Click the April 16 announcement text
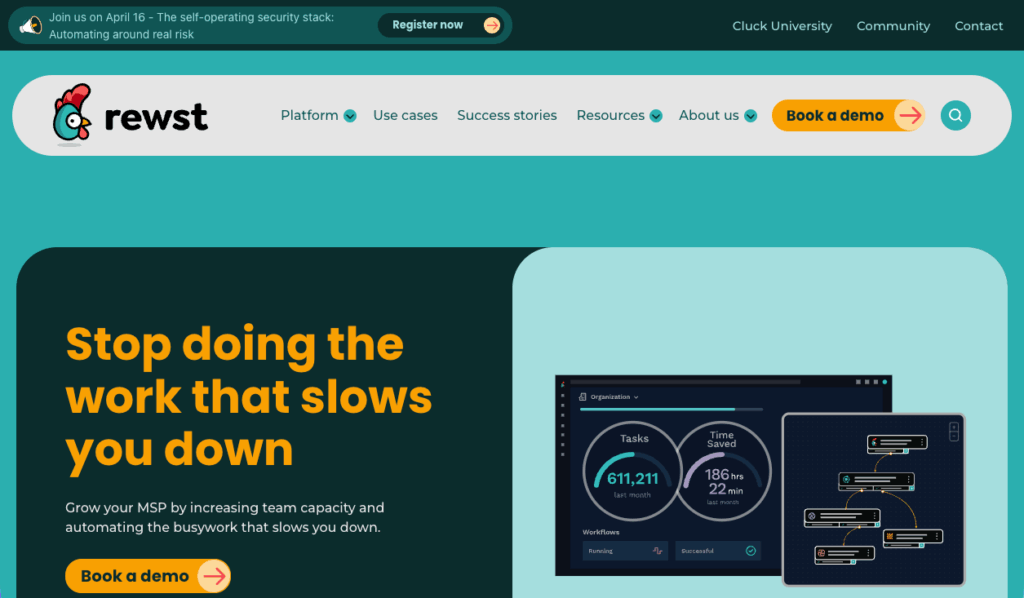 click(191, 25)
